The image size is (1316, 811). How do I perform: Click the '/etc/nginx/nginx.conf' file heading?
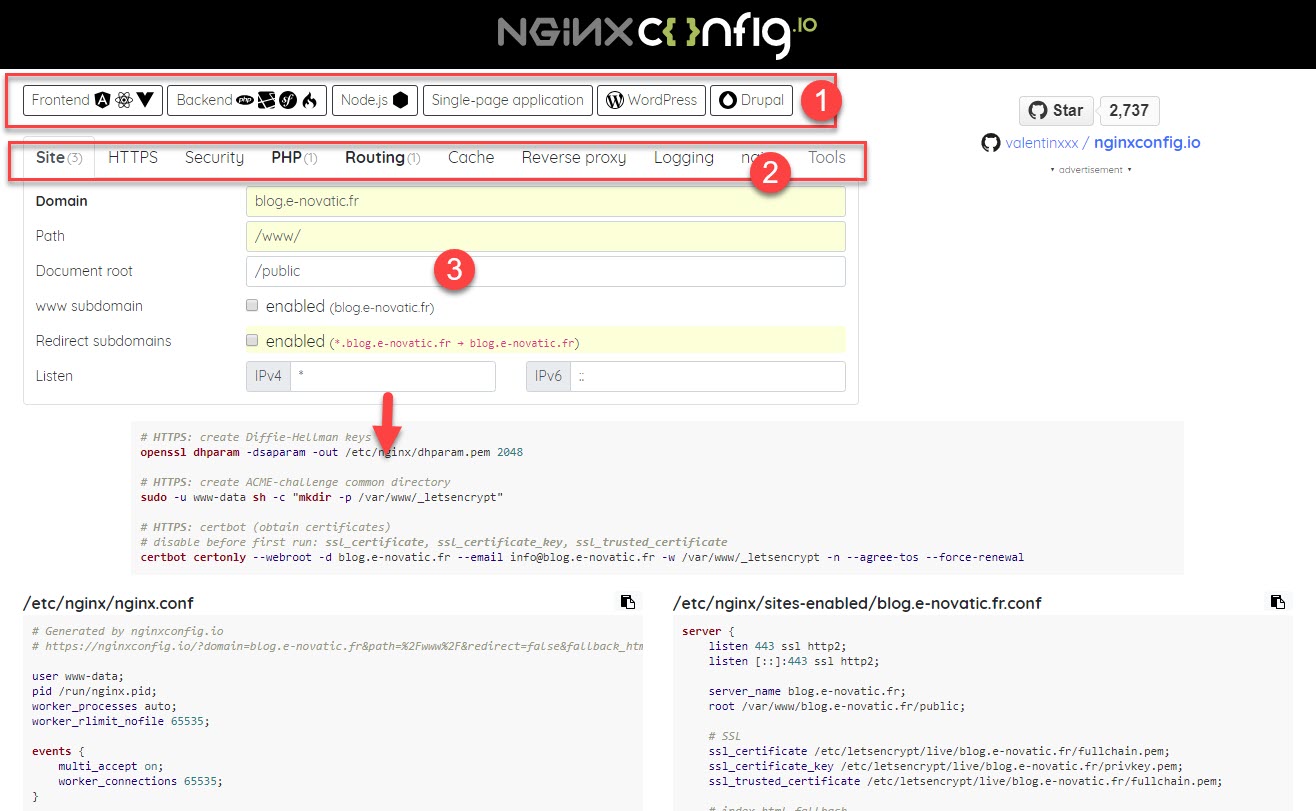108,603
